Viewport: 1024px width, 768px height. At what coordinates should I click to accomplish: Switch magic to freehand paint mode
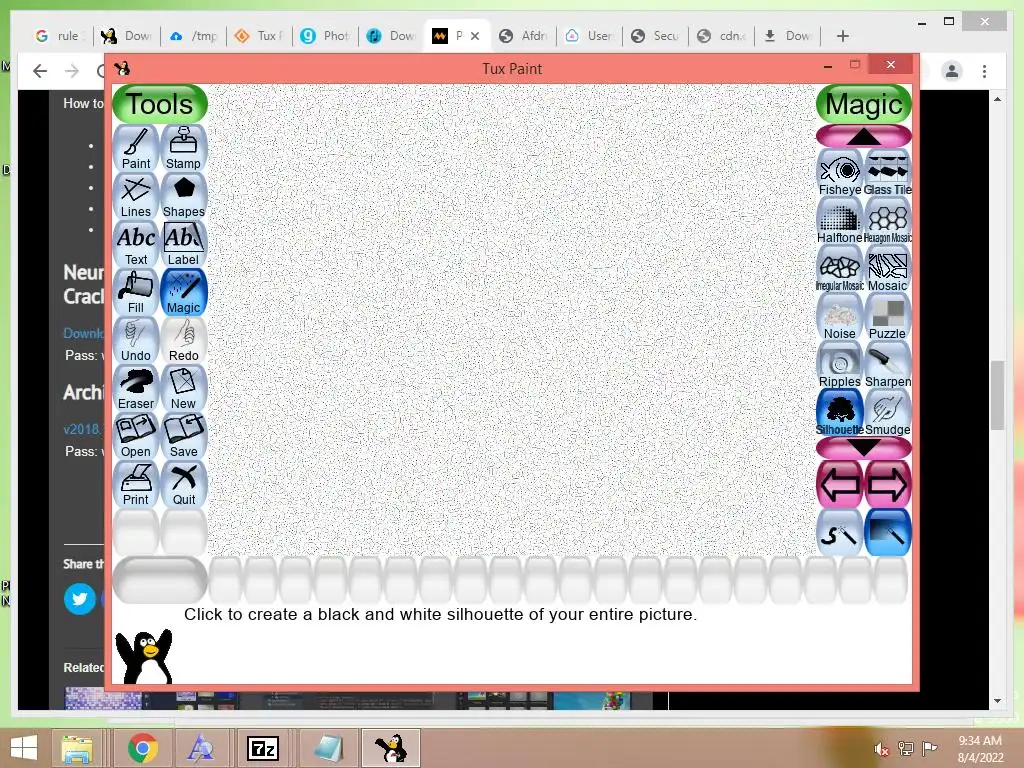click(840, 533)
